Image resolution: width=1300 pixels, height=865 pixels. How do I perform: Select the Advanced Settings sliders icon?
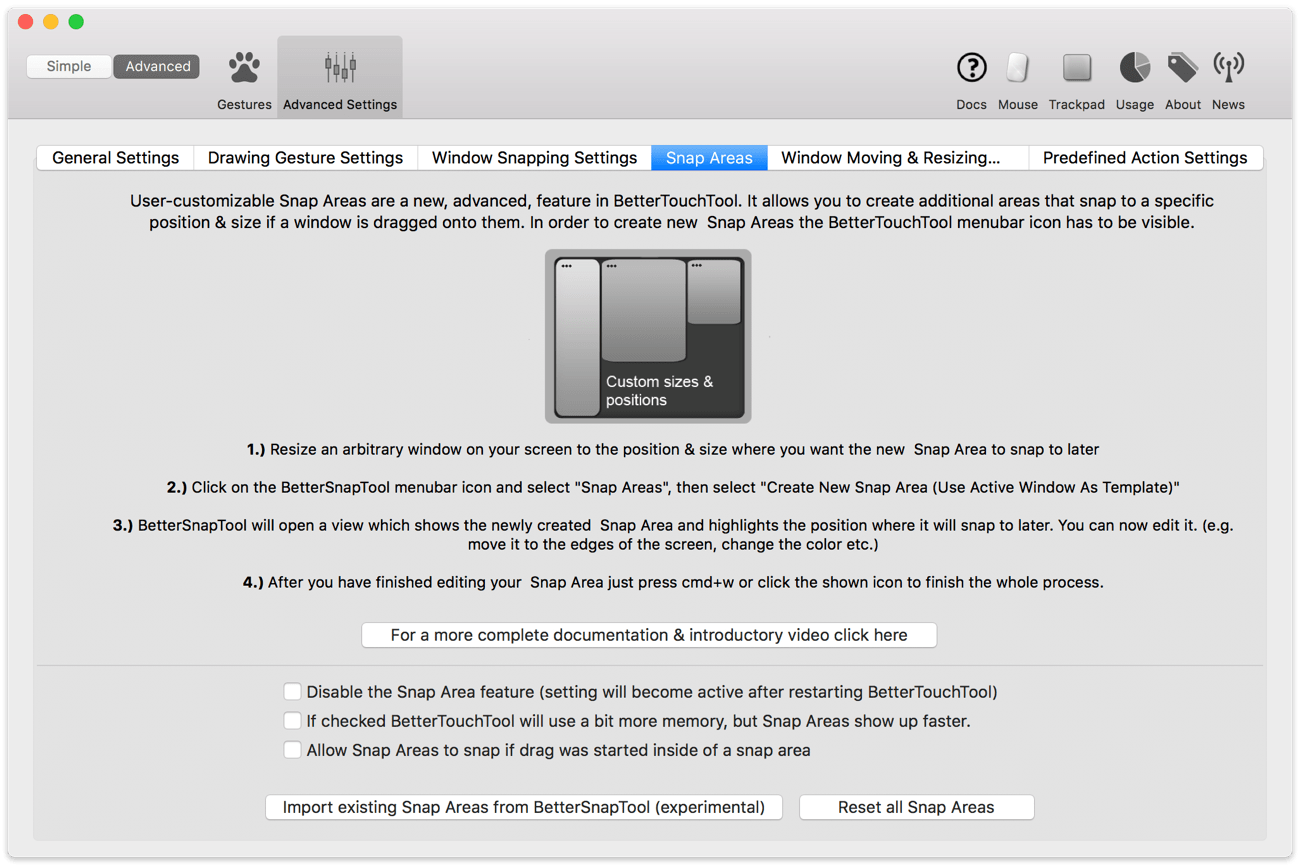pyautogui.click(x=340, y=68)
